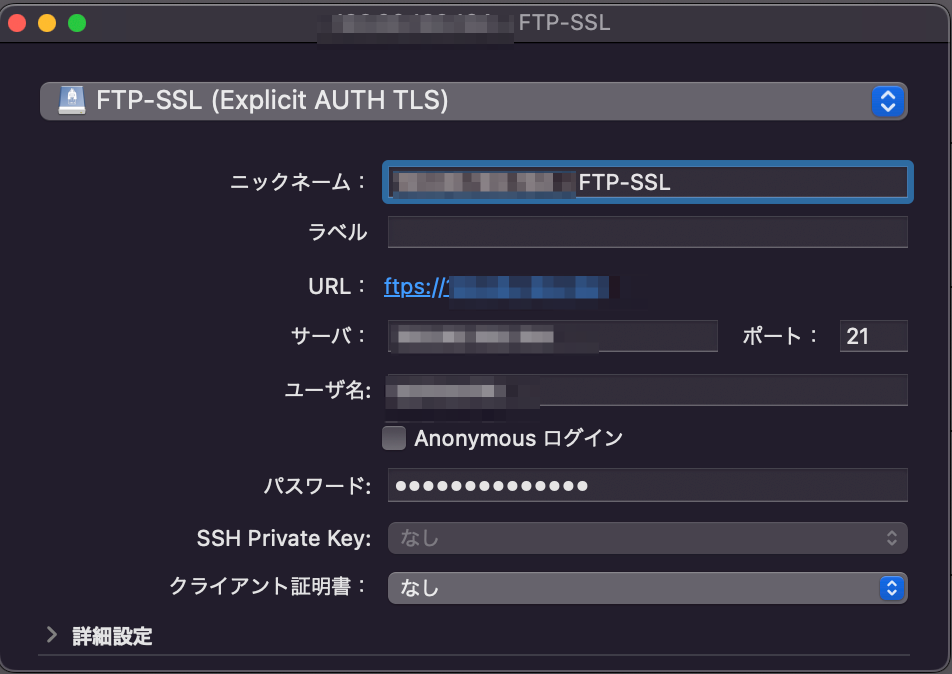Edit the ポート field showing 21
This screenshot has height=674, width=952.
click(x=873, y=336)
